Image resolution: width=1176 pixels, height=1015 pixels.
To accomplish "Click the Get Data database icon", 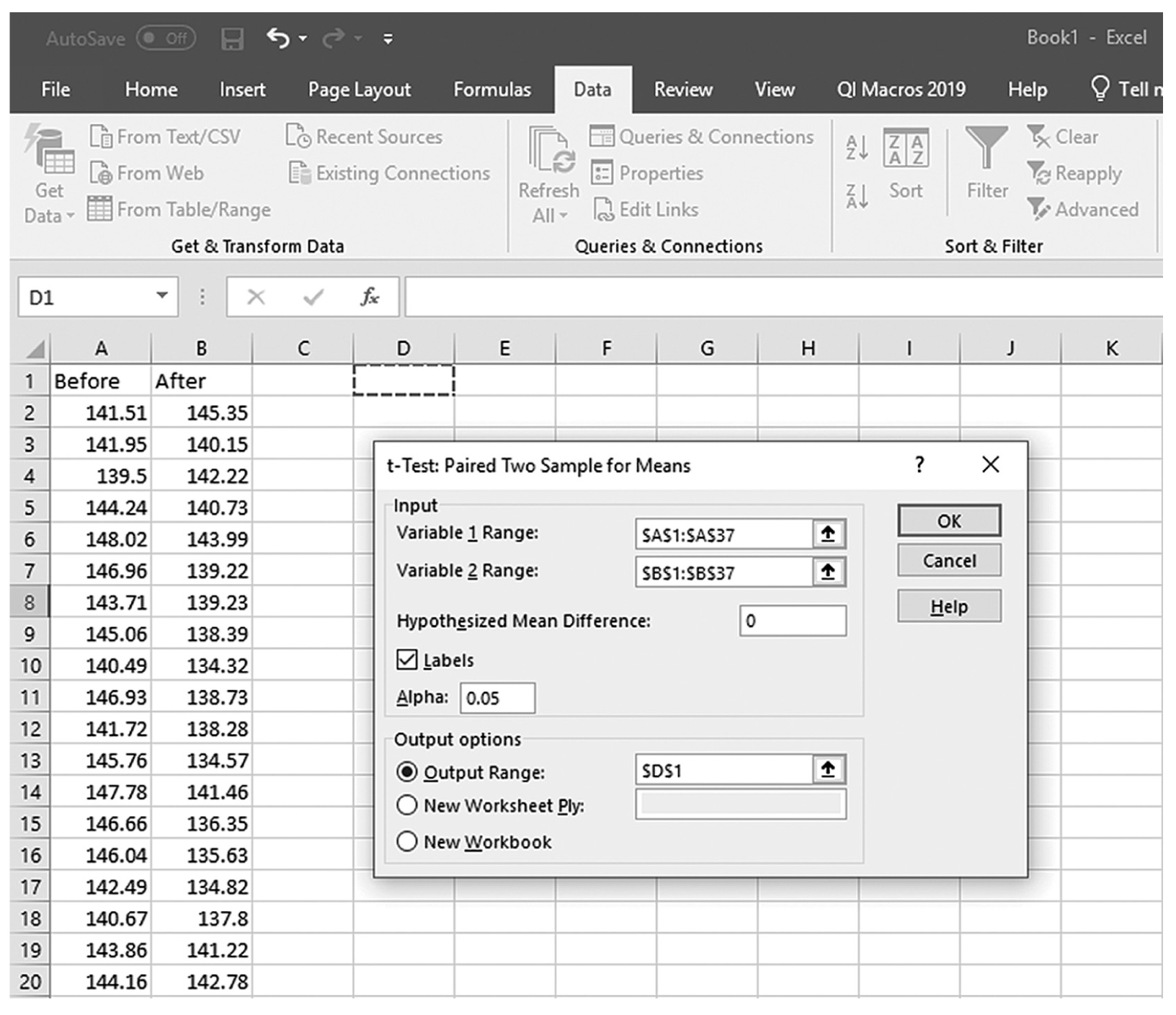I will pyautogui.click(x=49, y=150).
